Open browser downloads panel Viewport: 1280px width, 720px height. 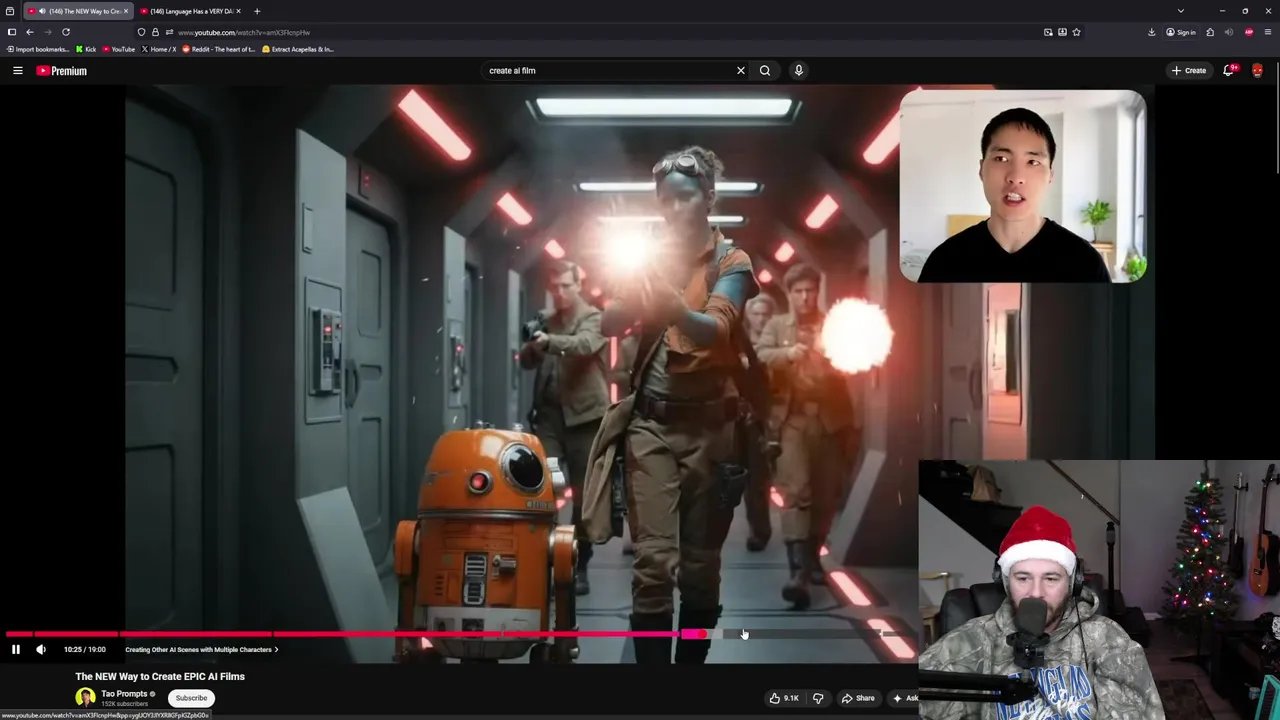[1151, 32]
